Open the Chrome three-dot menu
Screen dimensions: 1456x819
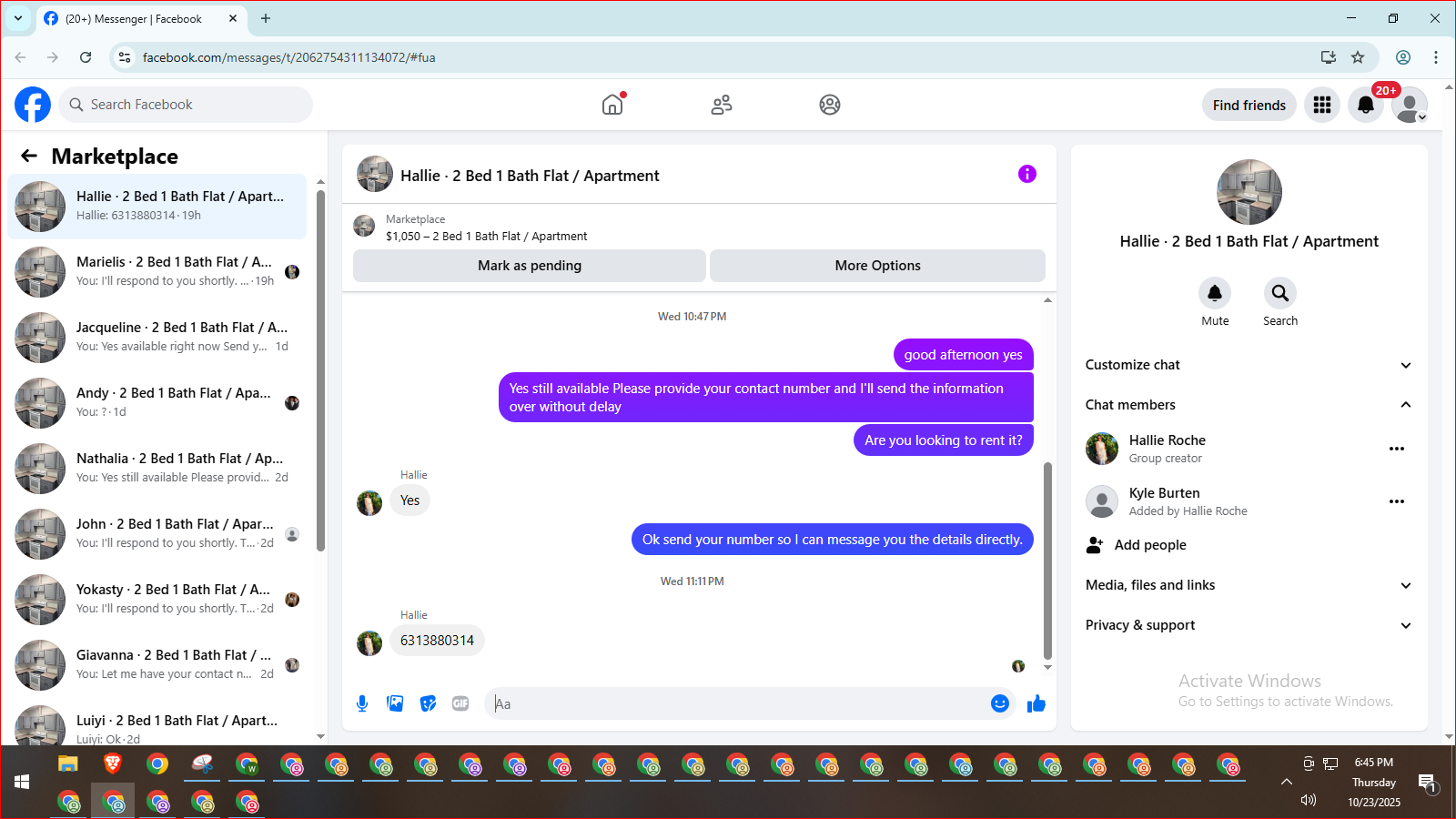click(1436, 57)
